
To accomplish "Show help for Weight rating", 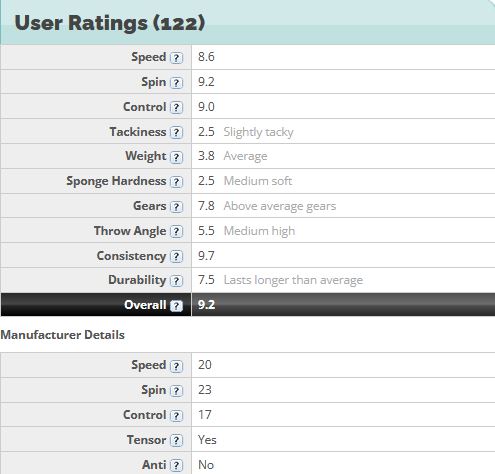I will click(x=176, y=157).
